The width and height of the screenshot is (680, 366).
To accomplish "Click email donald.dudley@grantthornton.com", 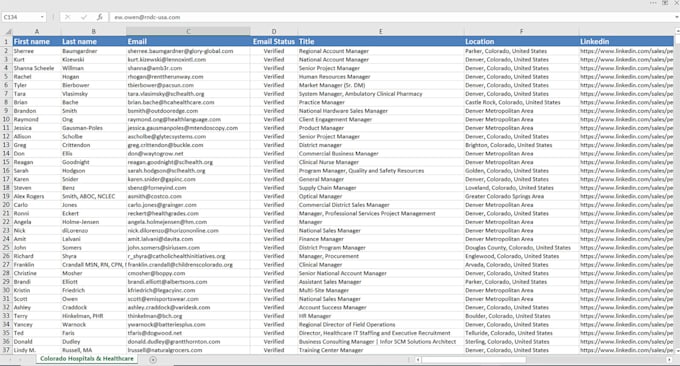I will (x=188, y=342).
